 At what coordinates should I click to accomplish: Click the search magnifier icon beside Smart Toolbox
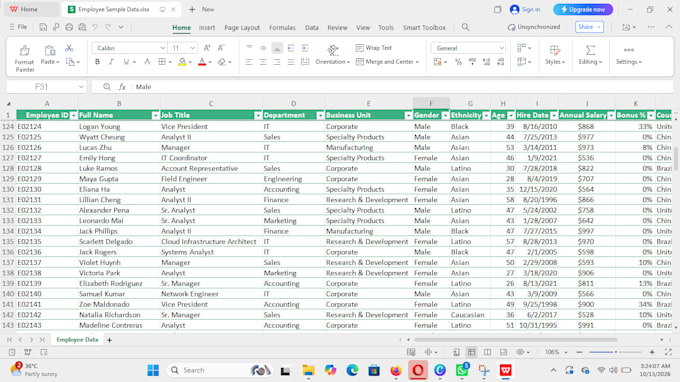point(465,27)
